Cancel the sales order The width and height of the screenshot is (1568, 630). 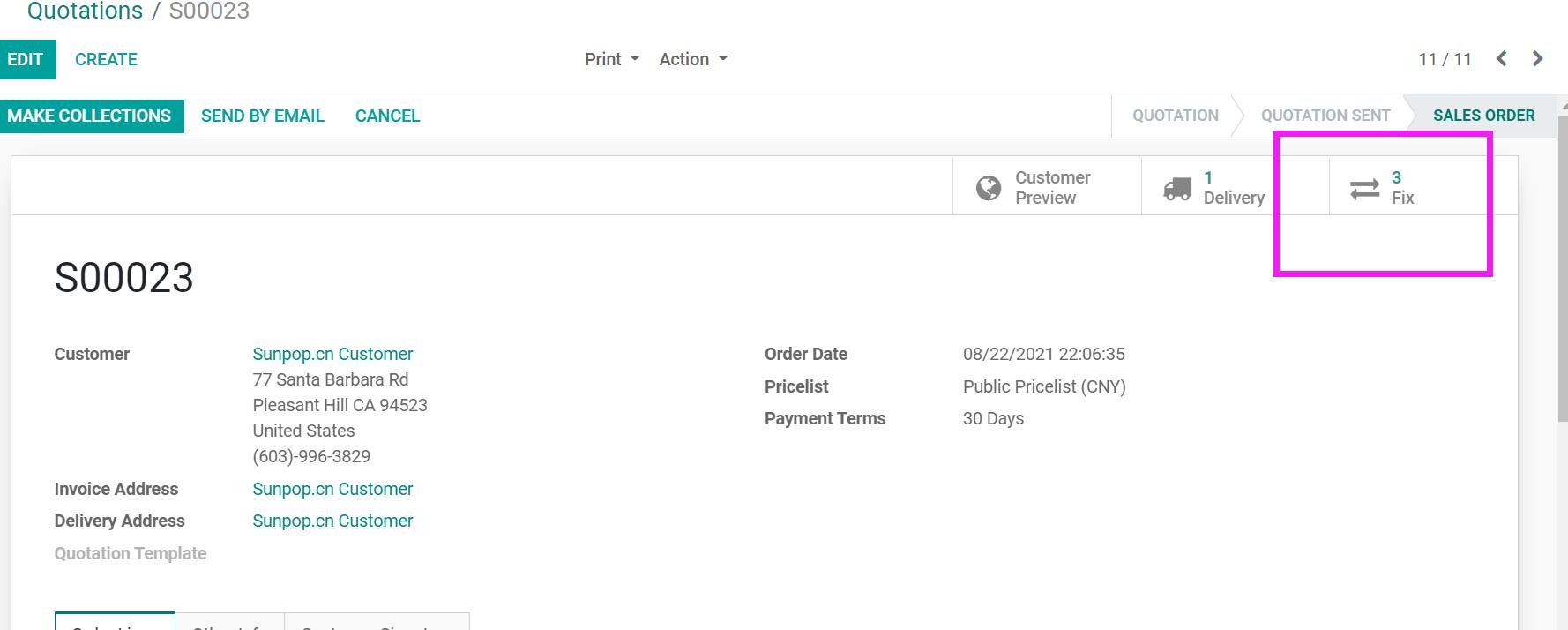pyautogui.click(x=387, y=116)
